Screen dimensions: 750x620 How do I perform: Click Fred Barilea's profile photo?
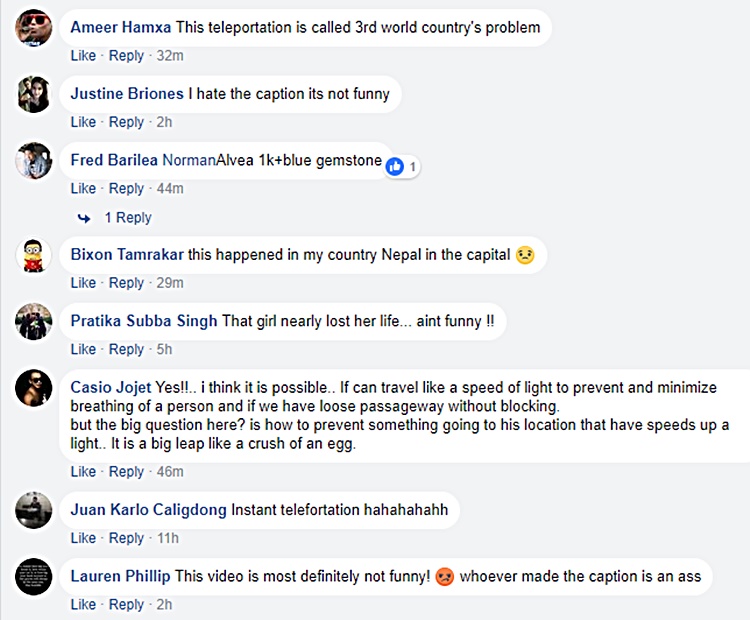34,160
